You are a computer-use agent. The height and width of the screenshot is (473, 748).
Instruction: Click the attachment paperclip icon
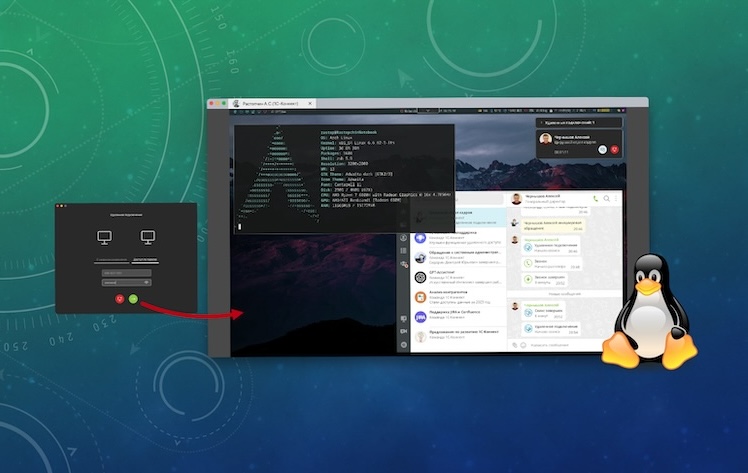coord(513,345)
